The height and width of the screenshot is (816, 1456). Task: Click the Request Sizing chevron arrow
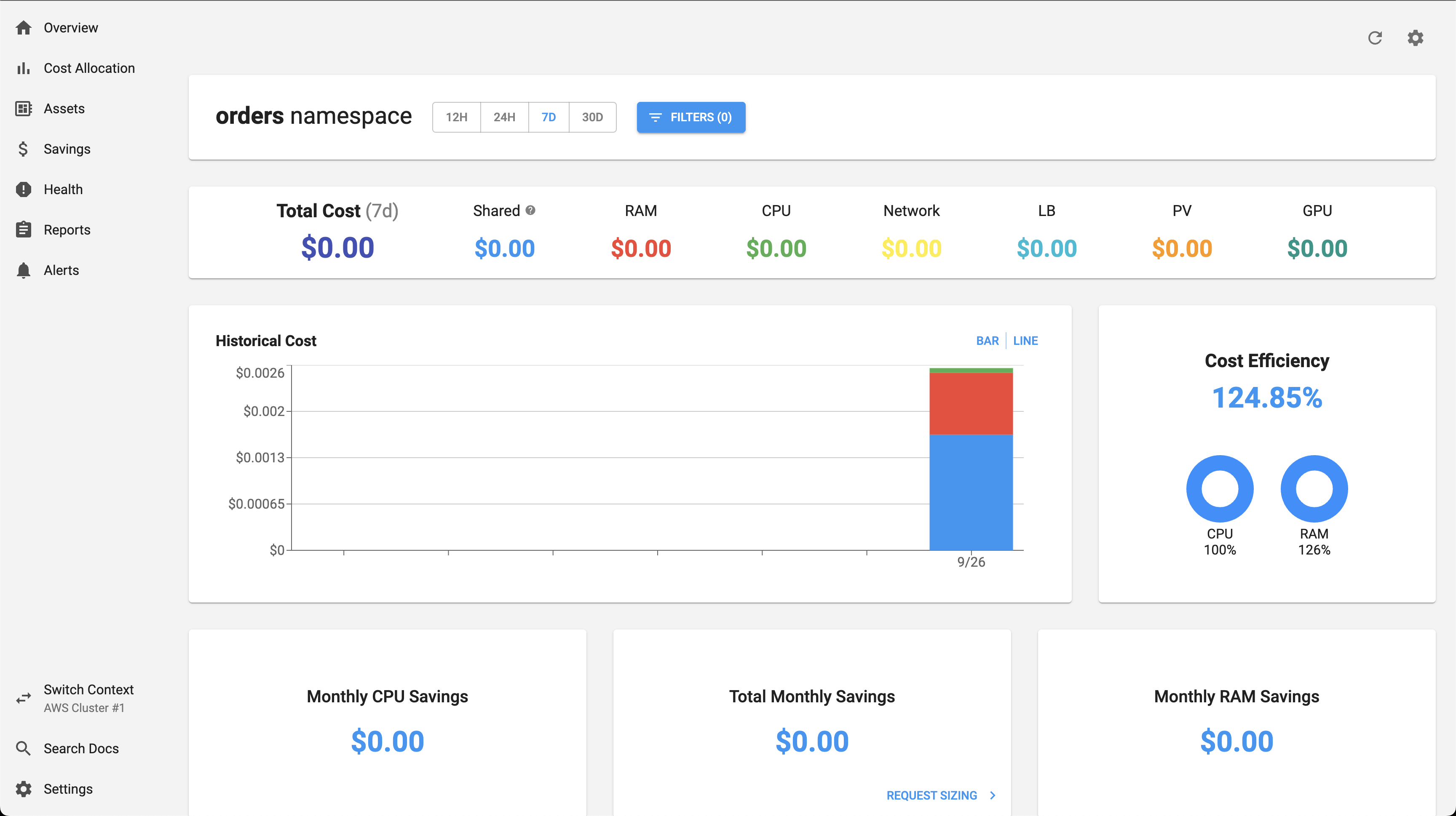993,795
